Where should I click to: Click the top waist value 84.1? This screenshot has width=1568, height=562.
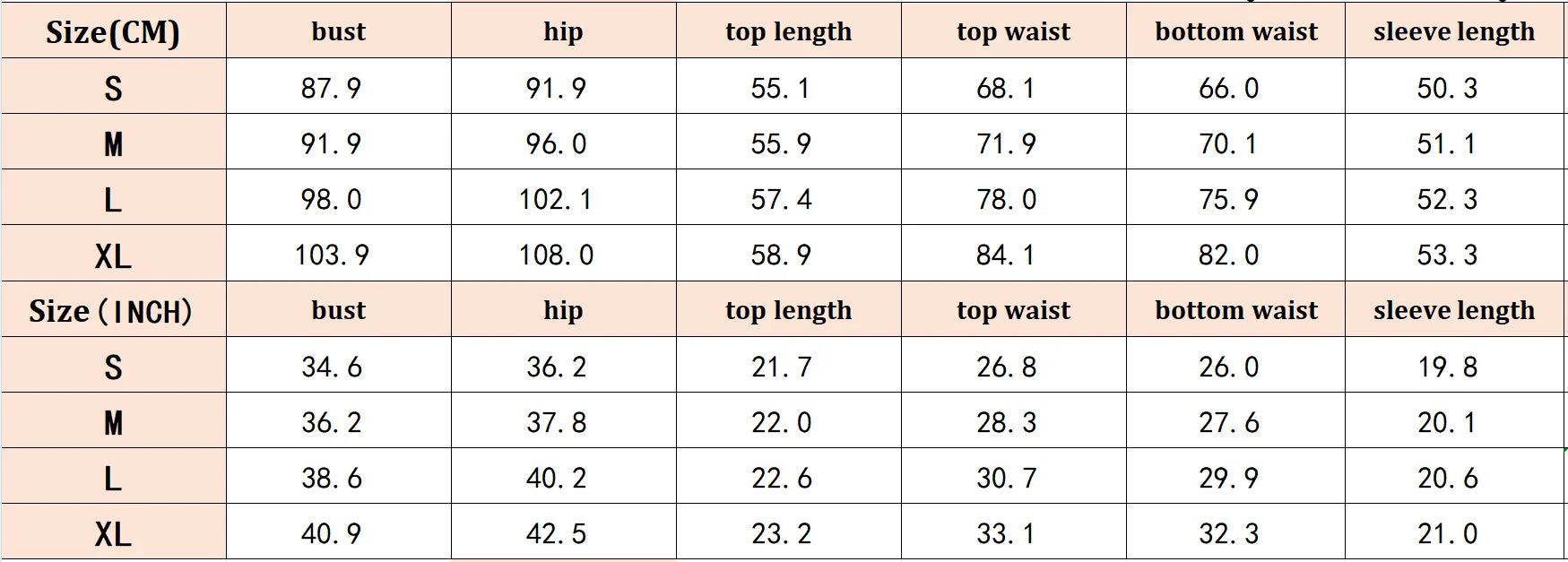point(1005,255)
